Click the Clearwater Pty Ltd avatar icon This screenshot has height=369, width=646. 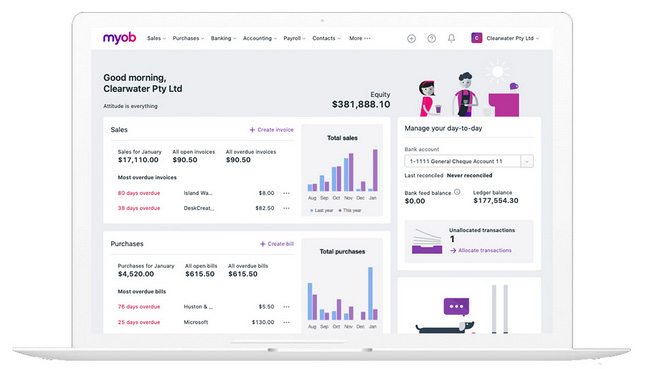[477, 38]
